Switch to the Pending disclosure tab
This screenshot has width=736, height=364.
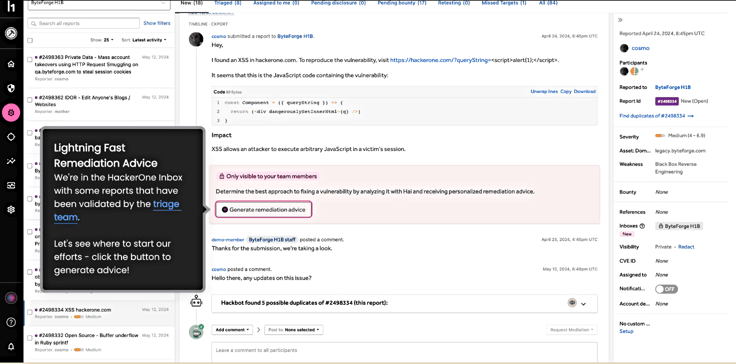pyautogui.click(x=338, y=3)
